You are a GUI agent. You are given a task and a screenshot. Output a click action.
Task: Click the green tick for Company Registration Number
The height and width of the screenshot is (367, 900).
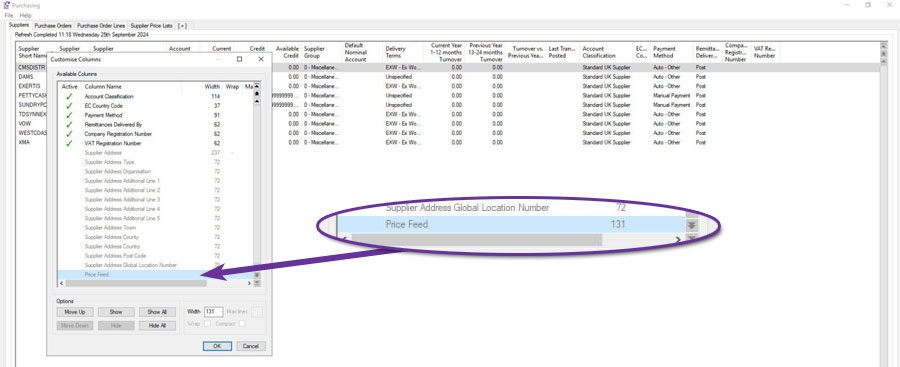pos(69,134)
